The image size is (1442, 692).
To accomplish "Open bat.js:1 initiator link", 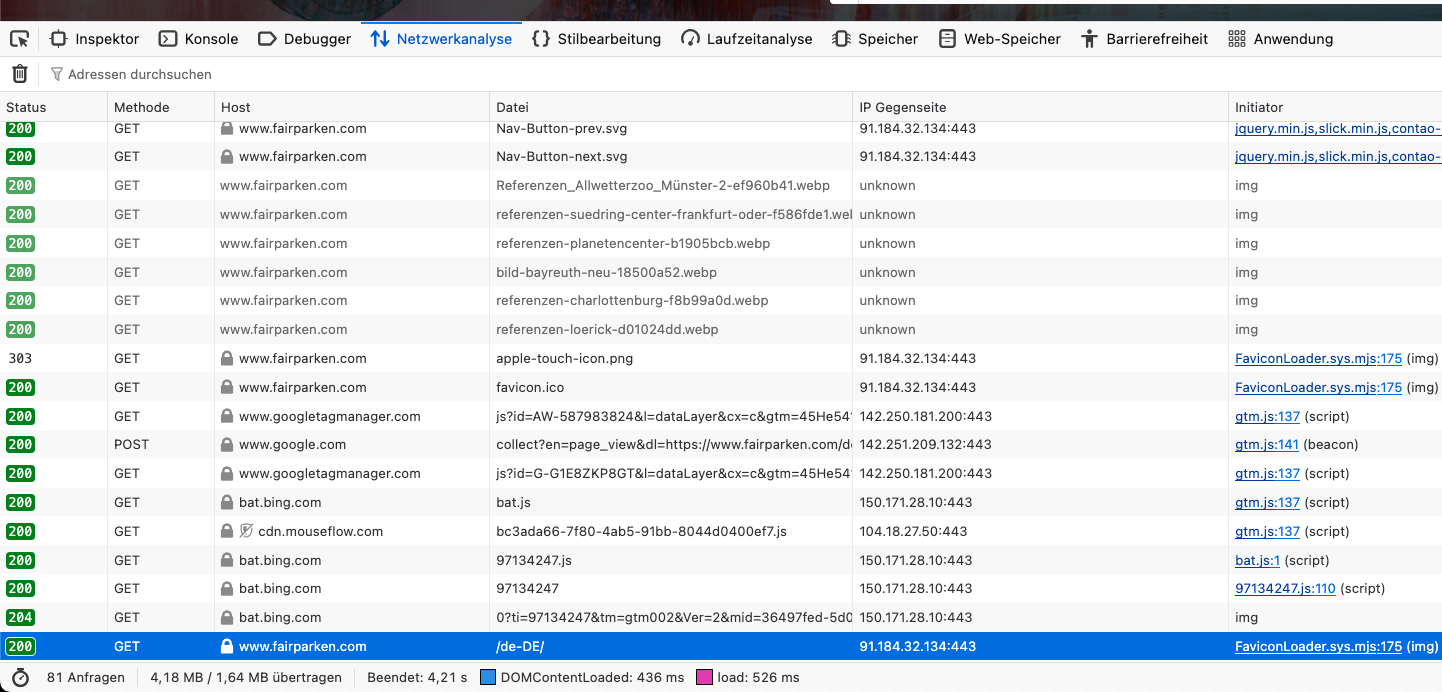I will tap(1257, 560).
